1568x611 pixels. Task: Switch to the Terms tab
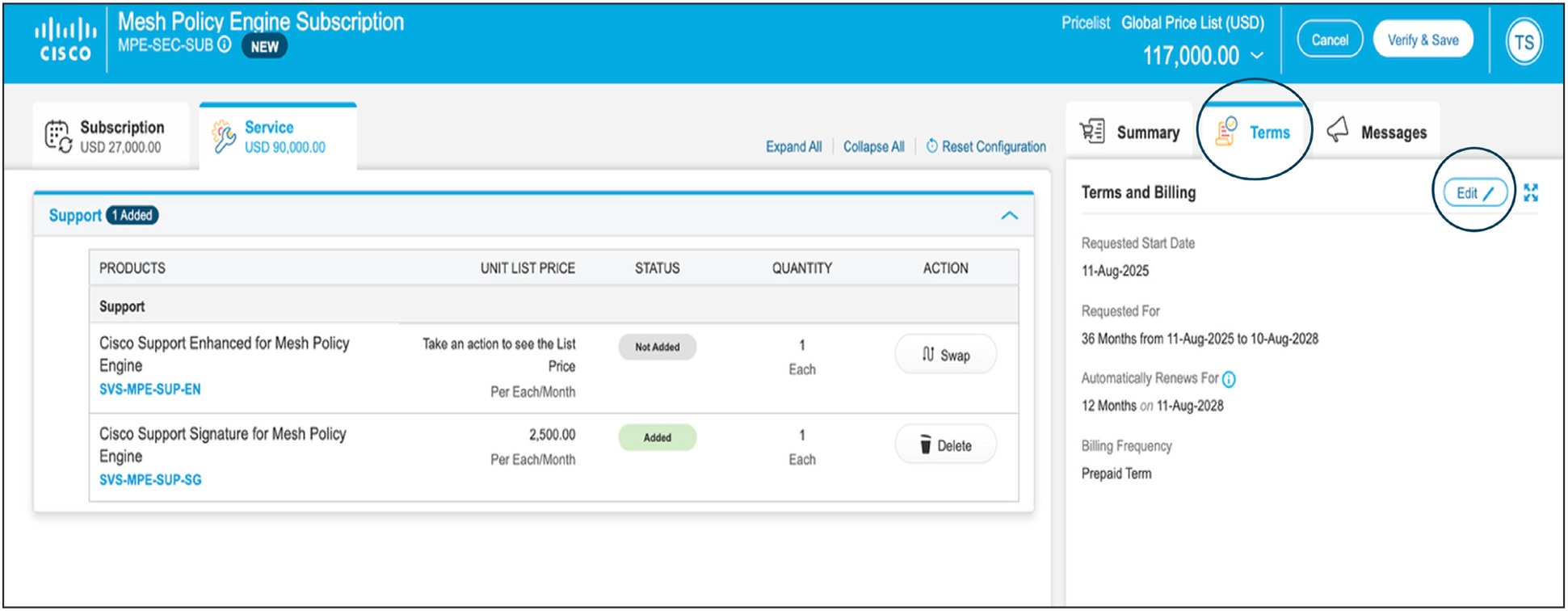[1254, 132]
